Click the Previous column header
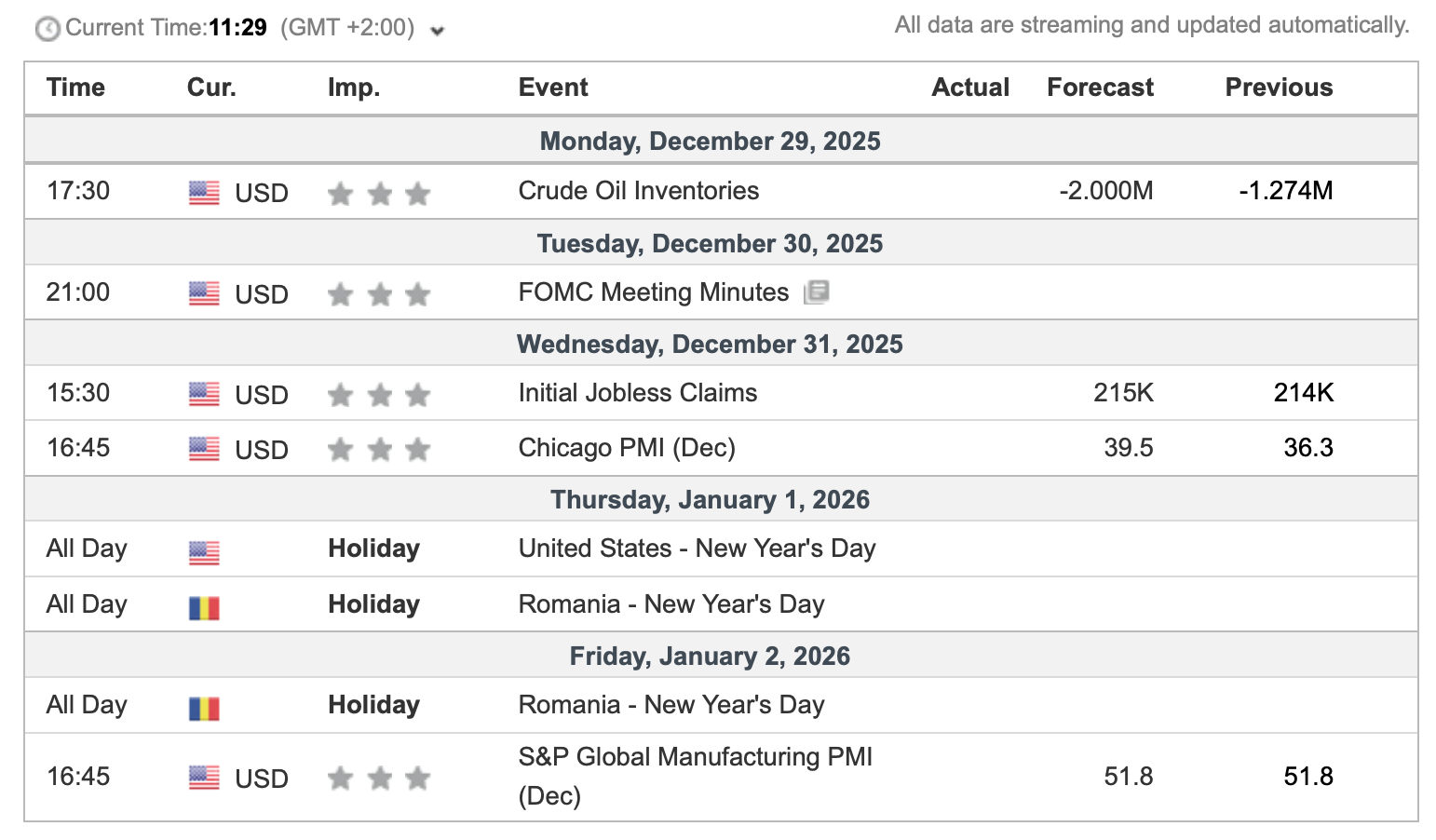 (1279, 88)
